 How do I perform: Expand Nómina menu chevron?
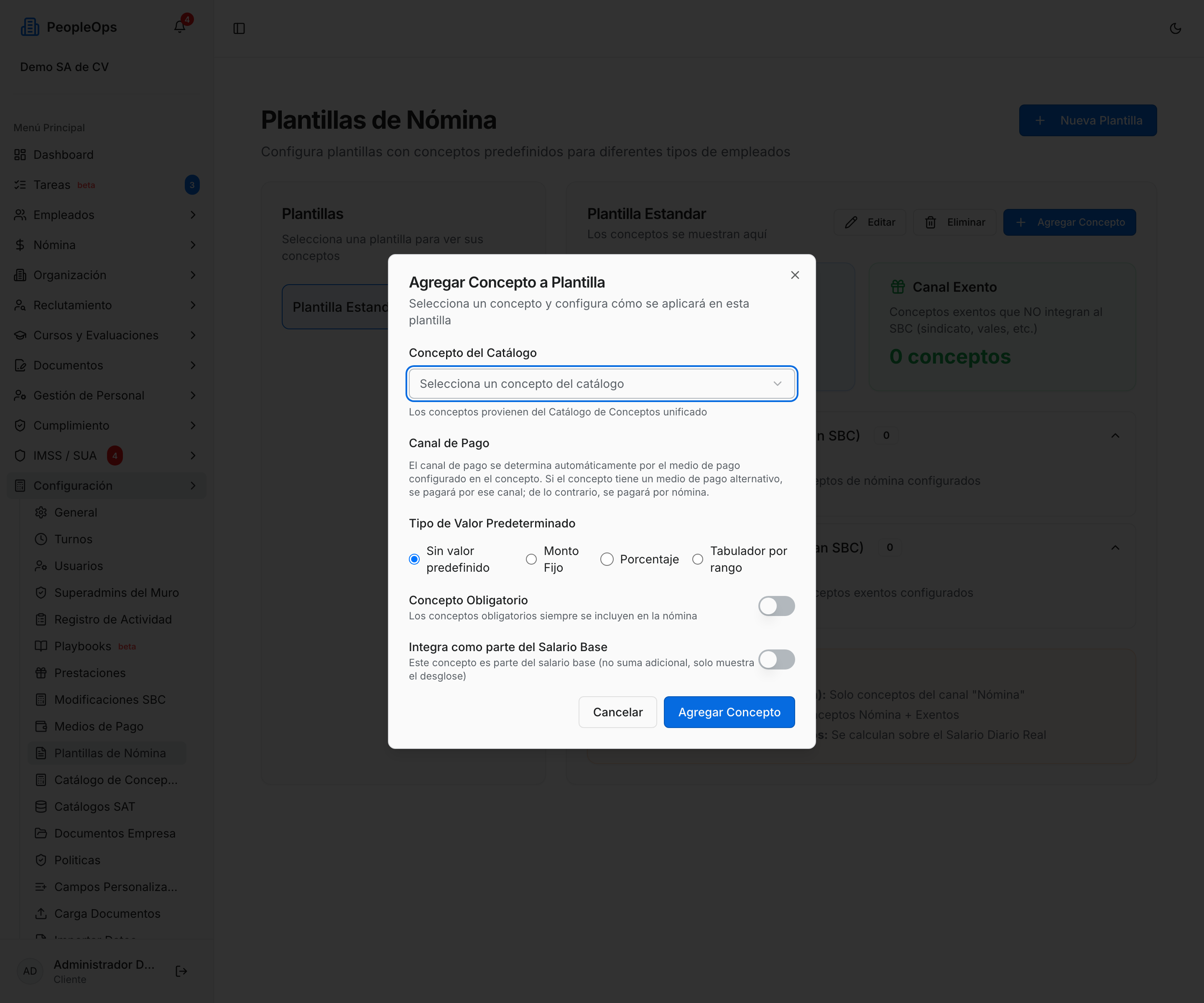point(193,245)
